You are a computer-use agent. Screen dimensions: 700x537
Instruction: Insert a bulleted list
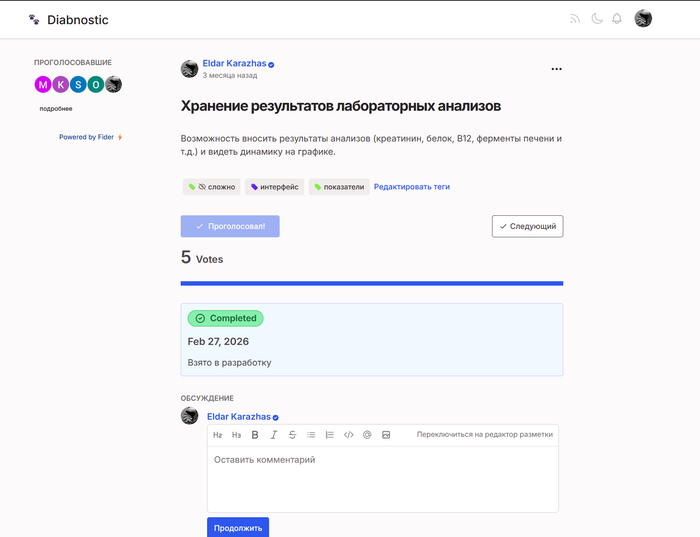pyautogui.click(x=311, y=435)
